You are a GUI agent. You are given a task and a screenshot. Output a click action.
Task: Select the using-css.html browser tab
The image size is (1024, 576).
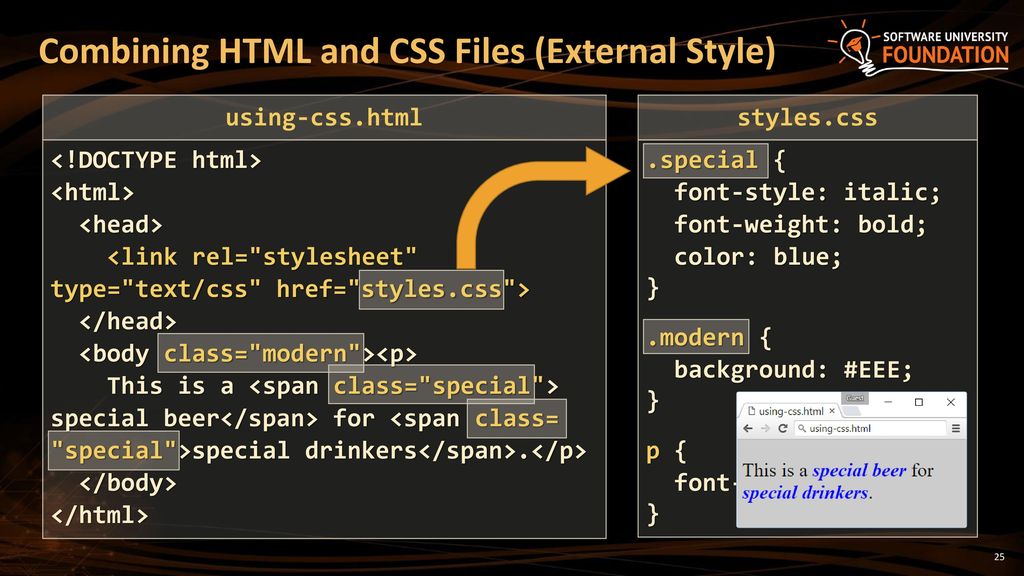(x=790, y=411)
